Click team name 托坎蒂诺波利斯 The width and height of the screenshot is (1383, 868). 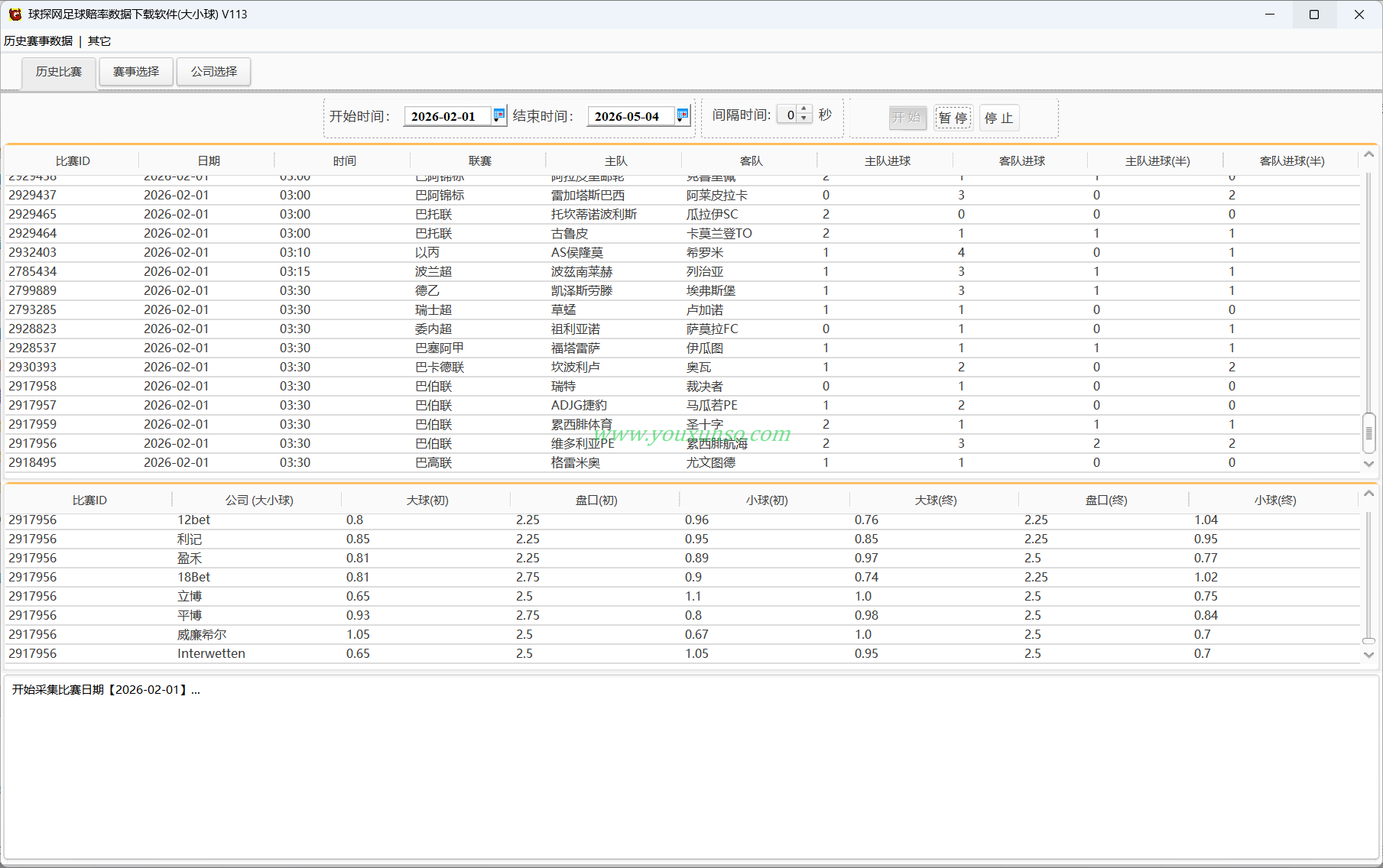point(593,215)
